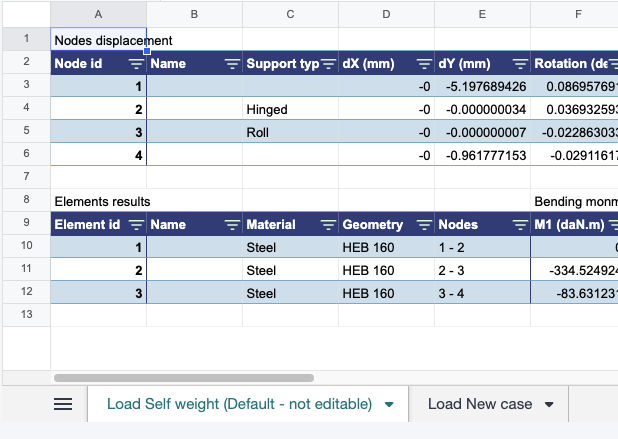618x439 pixels.
Task: Select column C header
Action: (290, 14)
